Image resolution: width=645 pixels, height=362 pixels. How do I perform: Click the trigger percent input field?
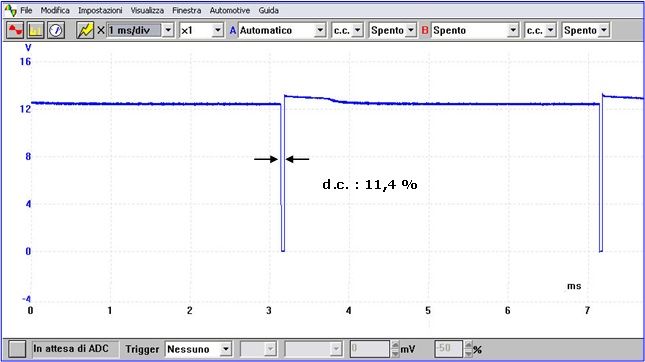(448, 349)
